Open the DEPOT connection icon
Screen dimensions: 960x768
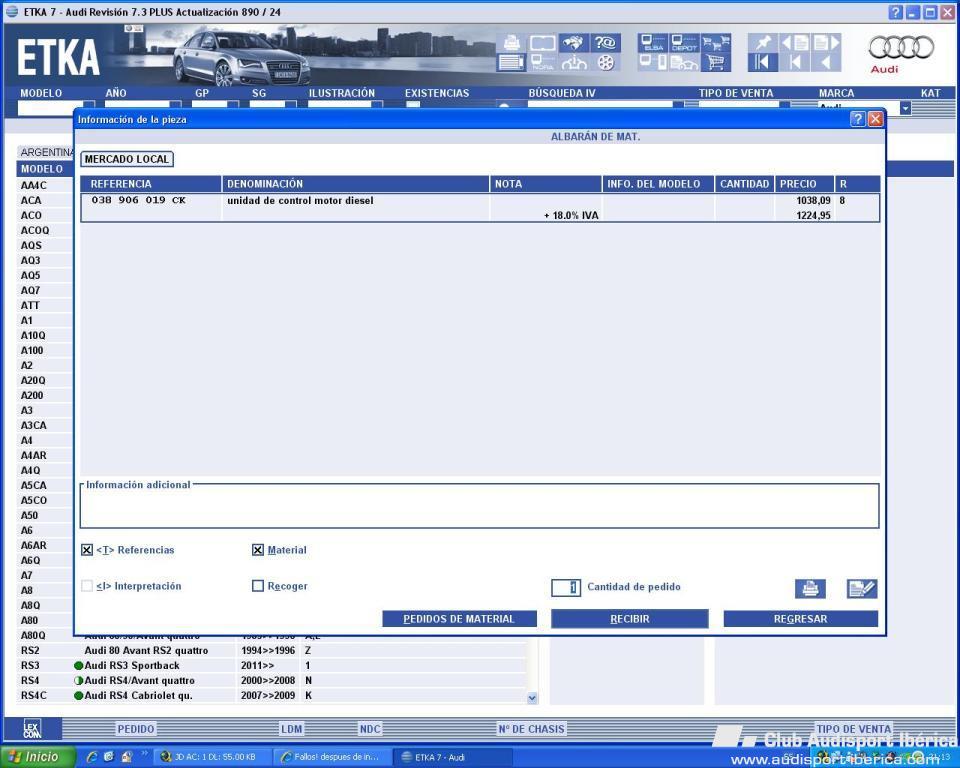coord(684,42)
